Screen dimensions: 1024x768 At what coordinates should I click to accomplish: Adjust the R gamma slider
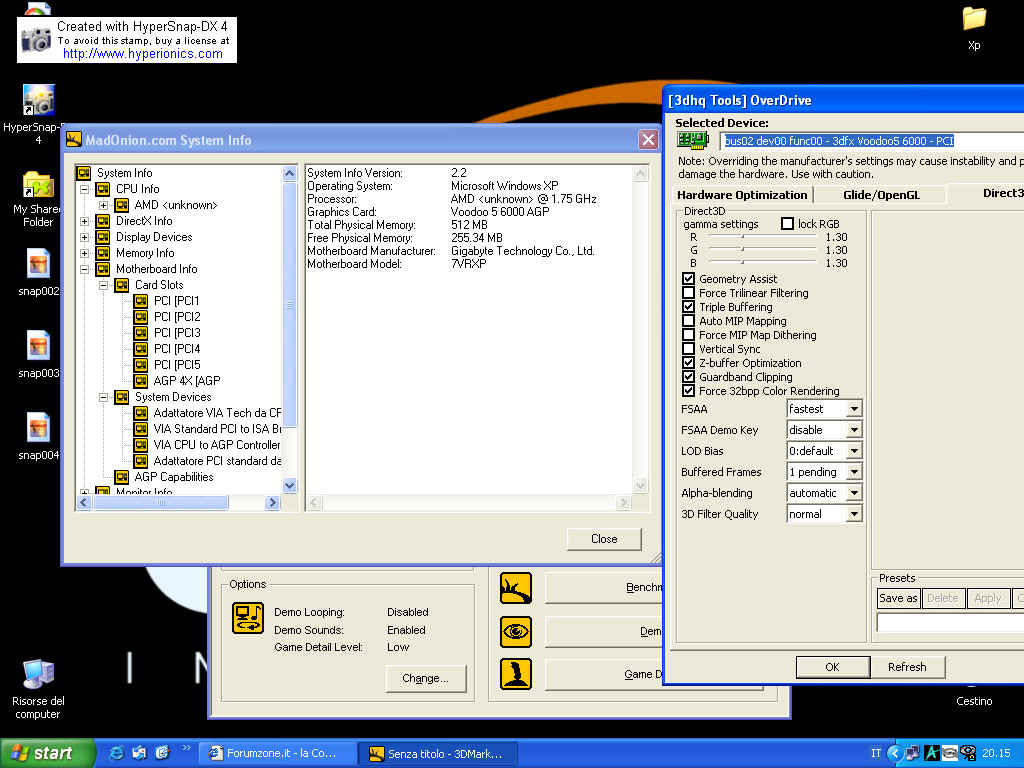[x=742, y=237]
